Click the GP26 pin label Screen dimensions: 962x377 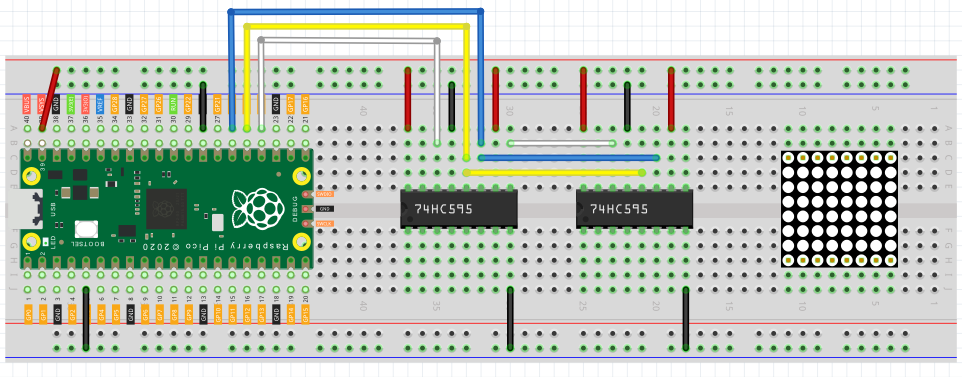tap(159, 104)
